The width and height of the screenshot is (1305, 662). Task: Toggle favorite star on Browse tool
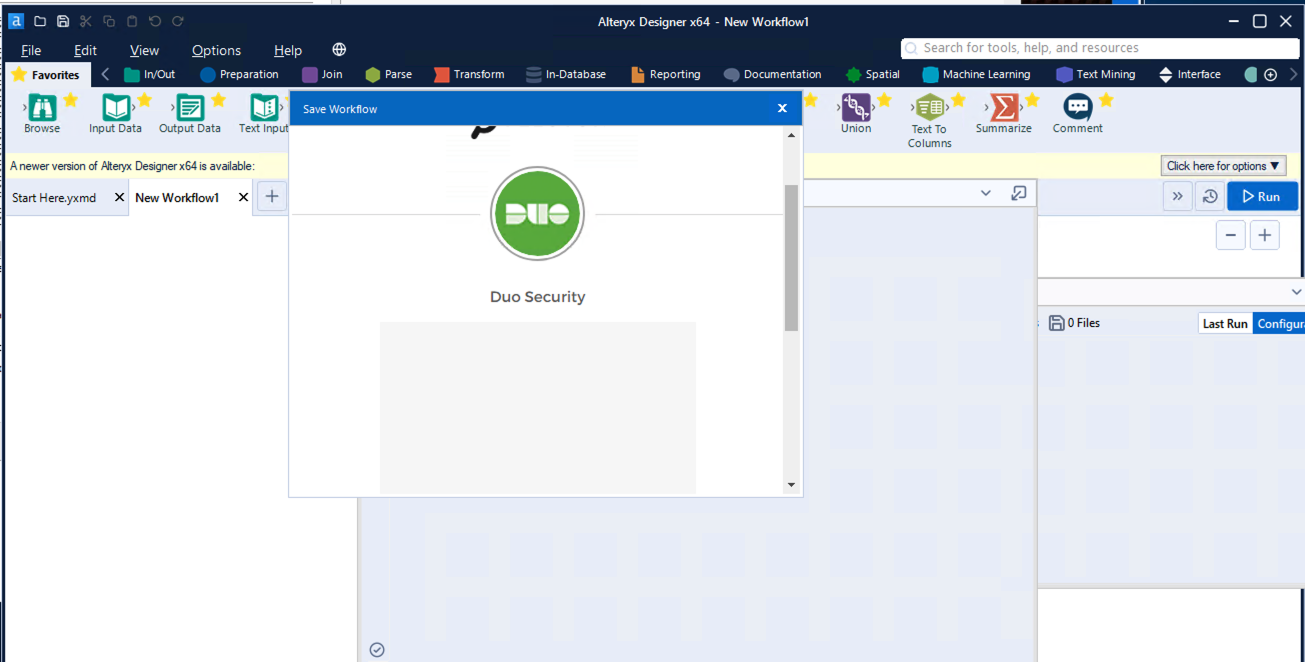[x=70, y=100]
